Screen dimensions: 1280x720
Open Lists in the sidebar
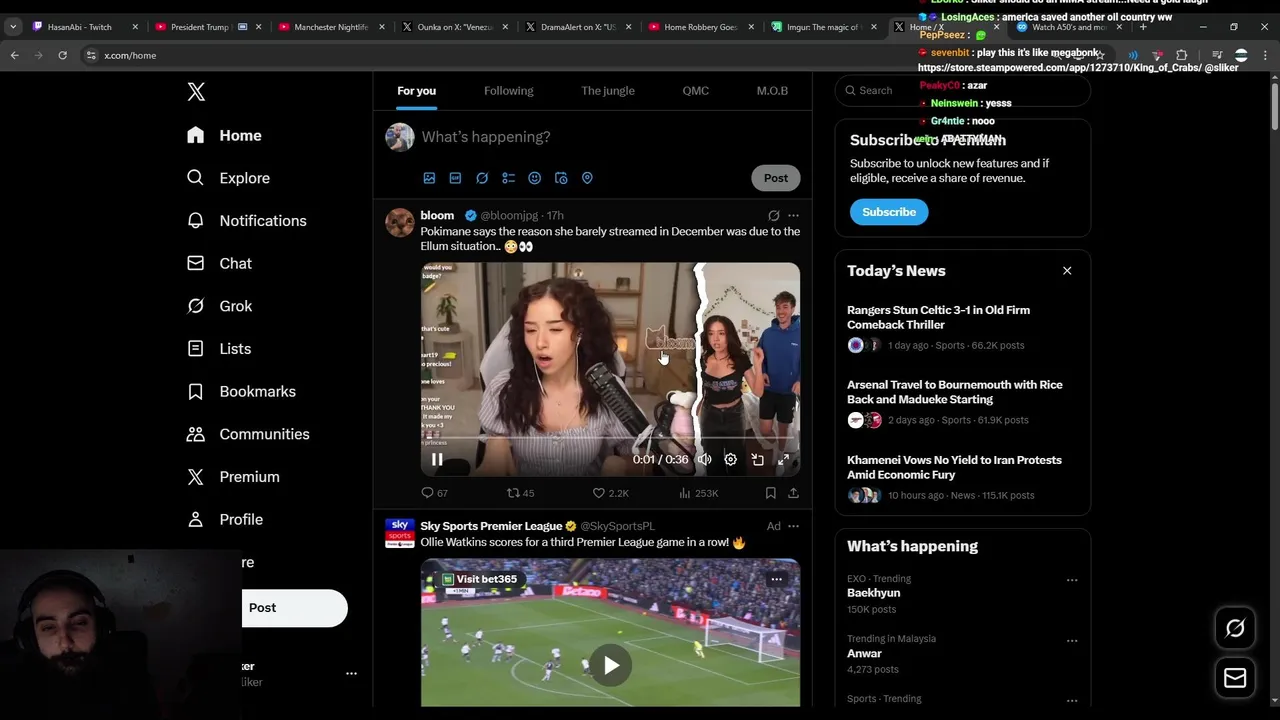click(219, 349)
